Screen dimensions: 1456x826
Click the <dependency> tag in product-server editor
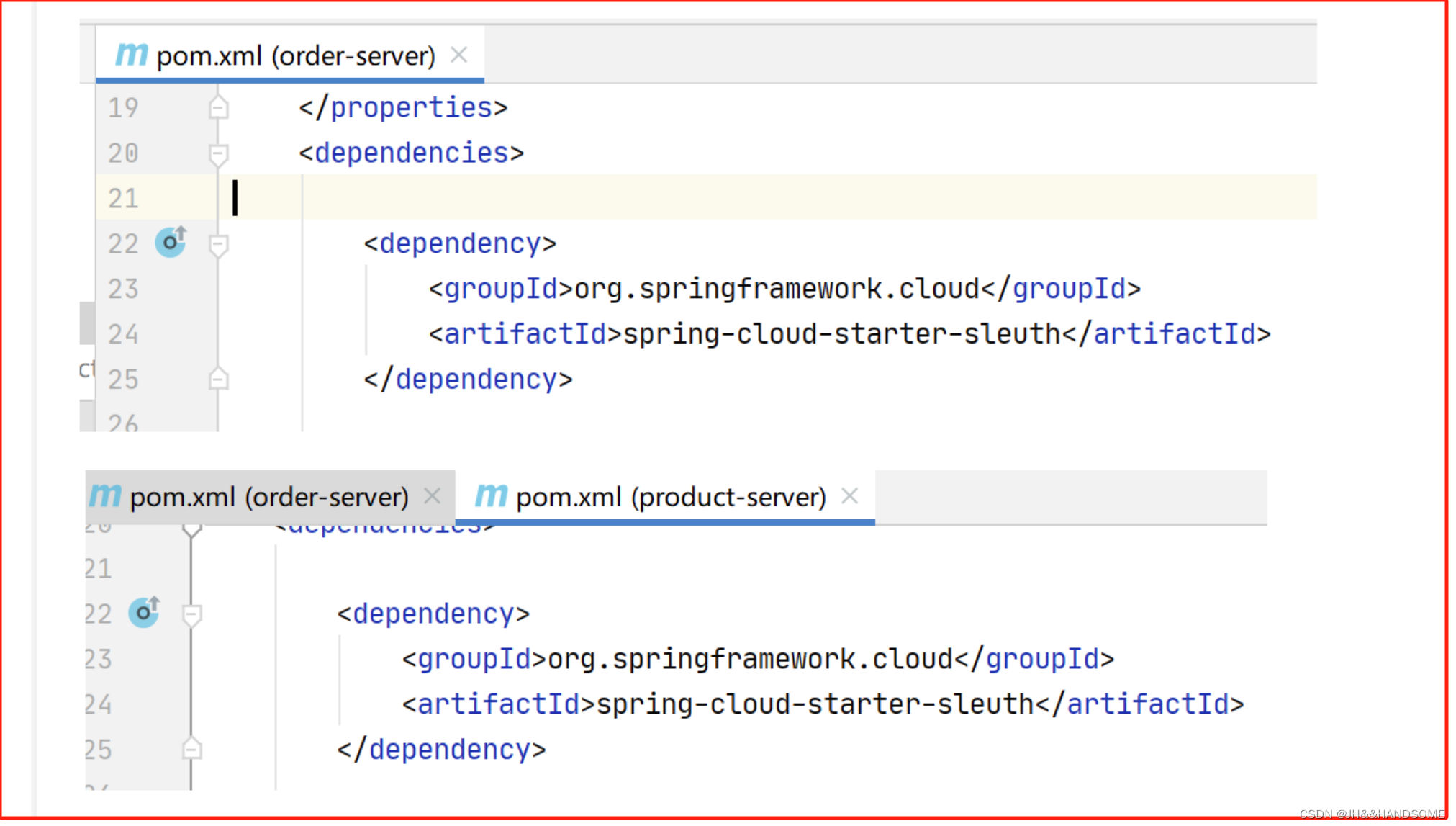(433, 614)
